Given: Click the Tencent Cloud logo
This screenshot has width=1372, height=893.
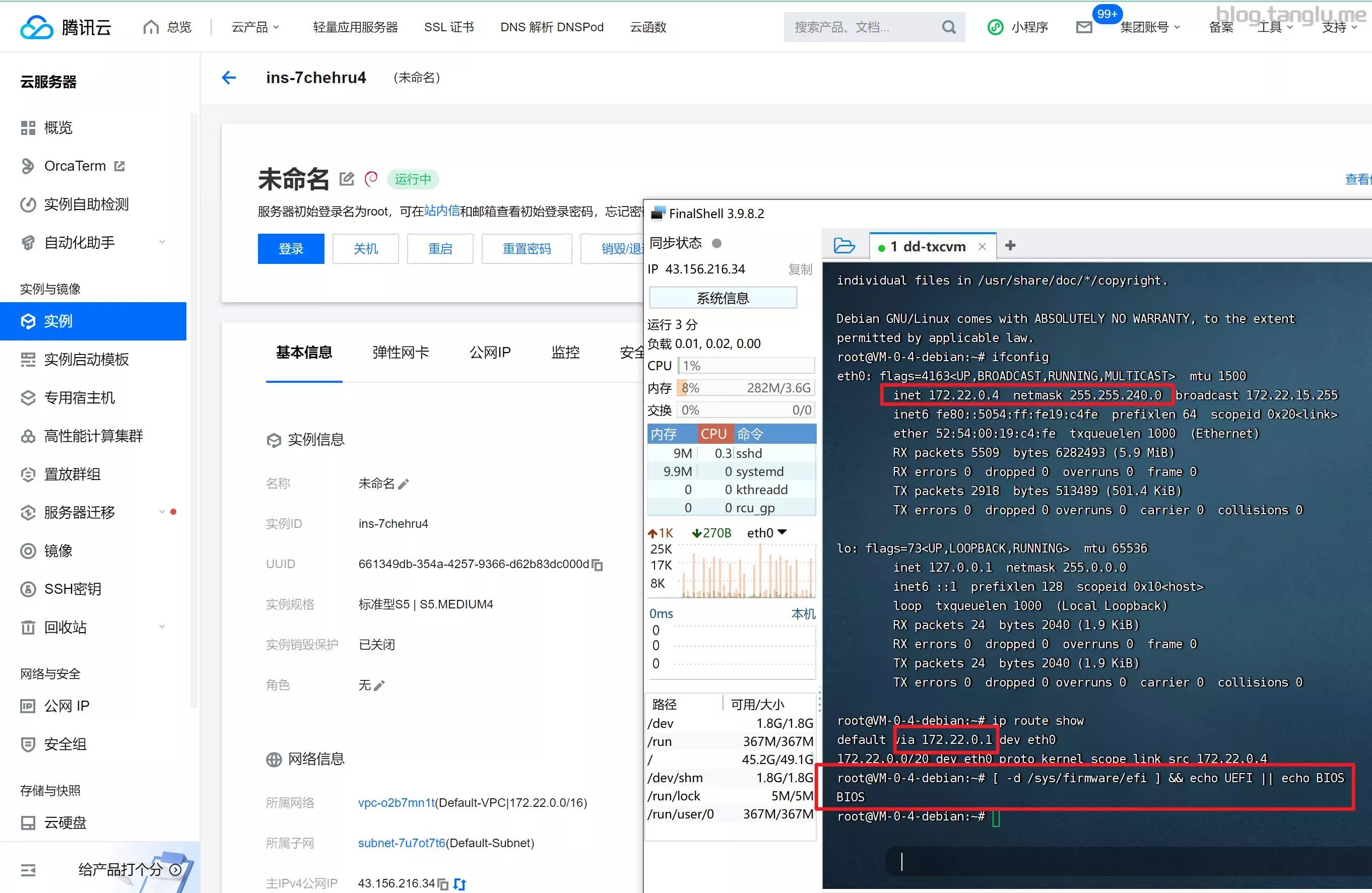Looking at the screenshot, I should pos(65,27).
